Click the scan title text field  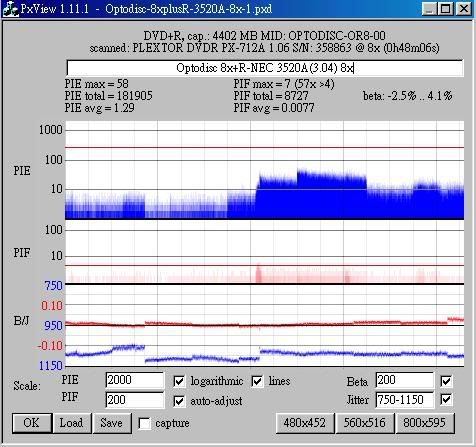265,68
